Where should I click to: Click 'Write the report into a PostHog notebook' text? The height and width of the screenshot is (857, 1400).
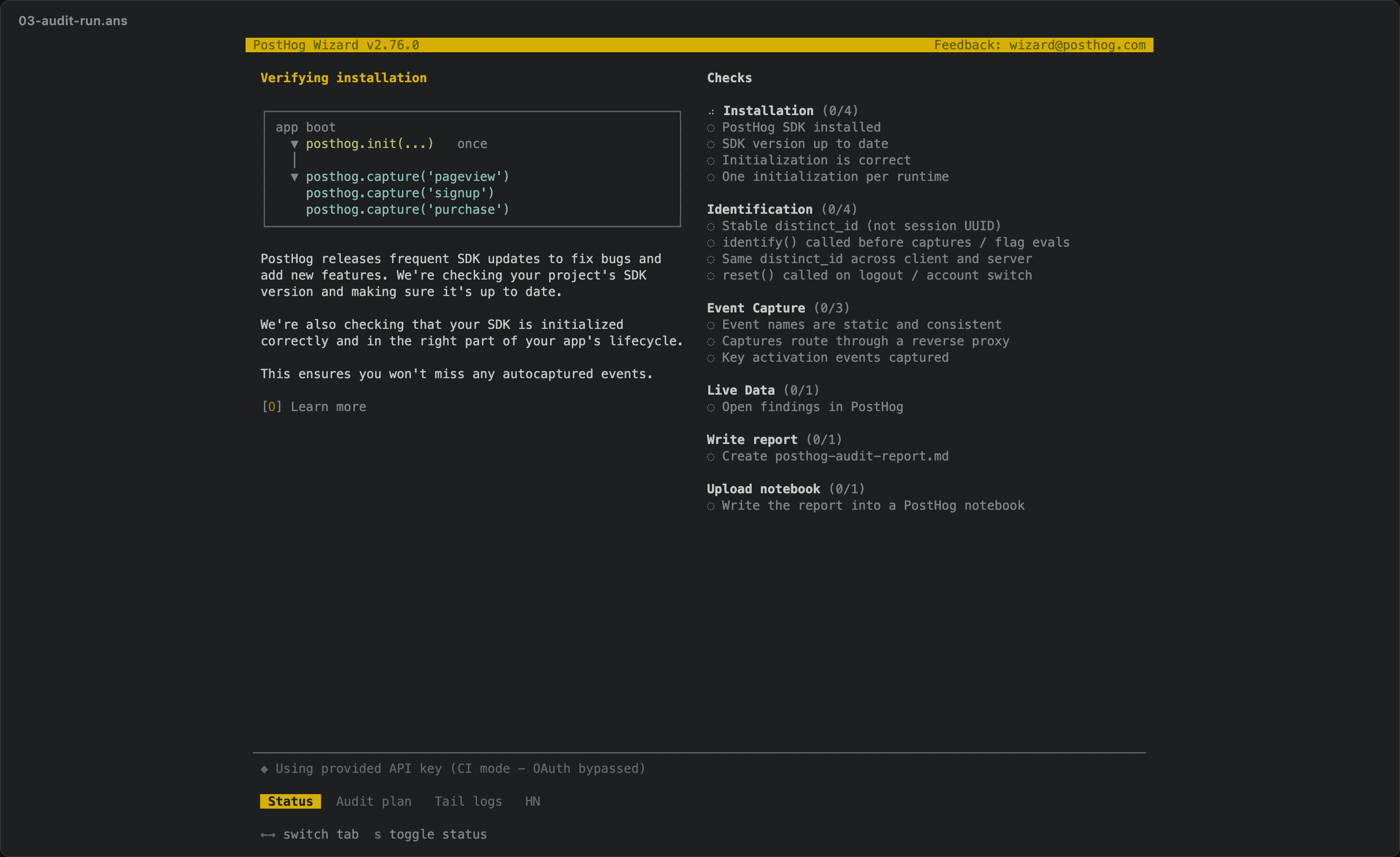[873, 506]
